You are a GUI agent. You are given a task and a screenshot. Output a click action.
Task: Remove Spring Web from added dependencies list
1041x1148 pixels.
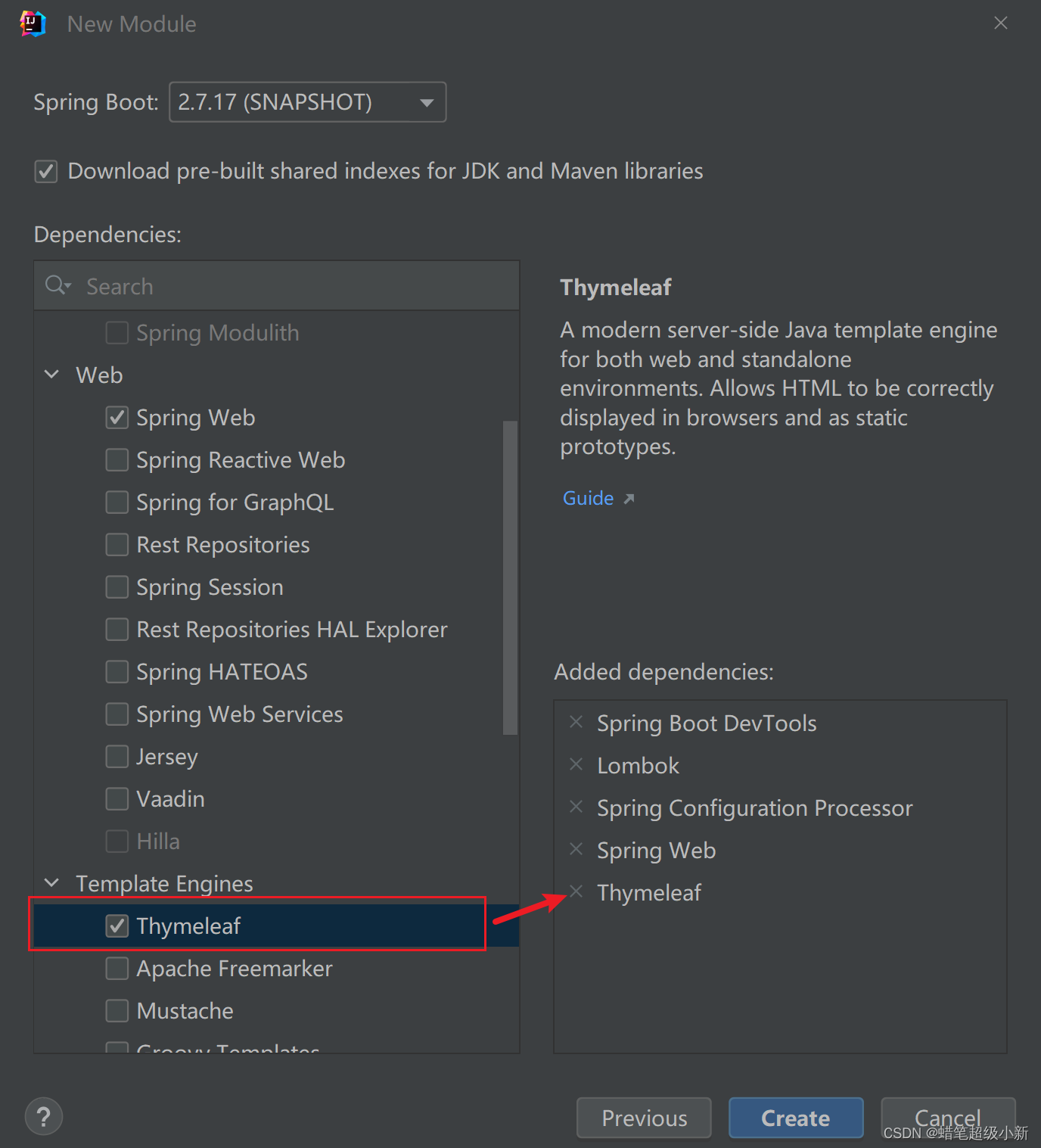tap(576, 849)
